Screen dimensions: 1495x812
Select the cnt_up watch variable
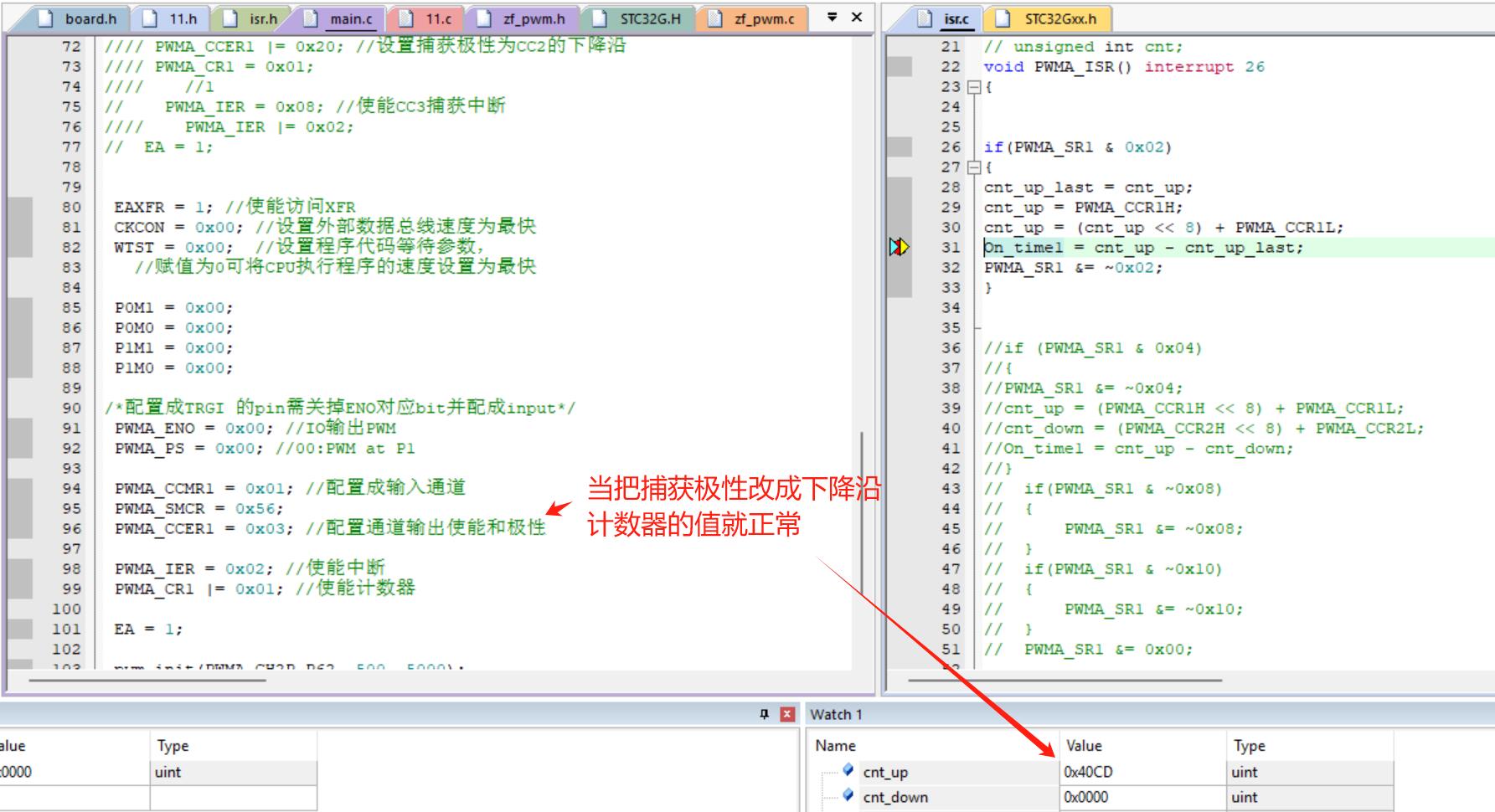885,772
